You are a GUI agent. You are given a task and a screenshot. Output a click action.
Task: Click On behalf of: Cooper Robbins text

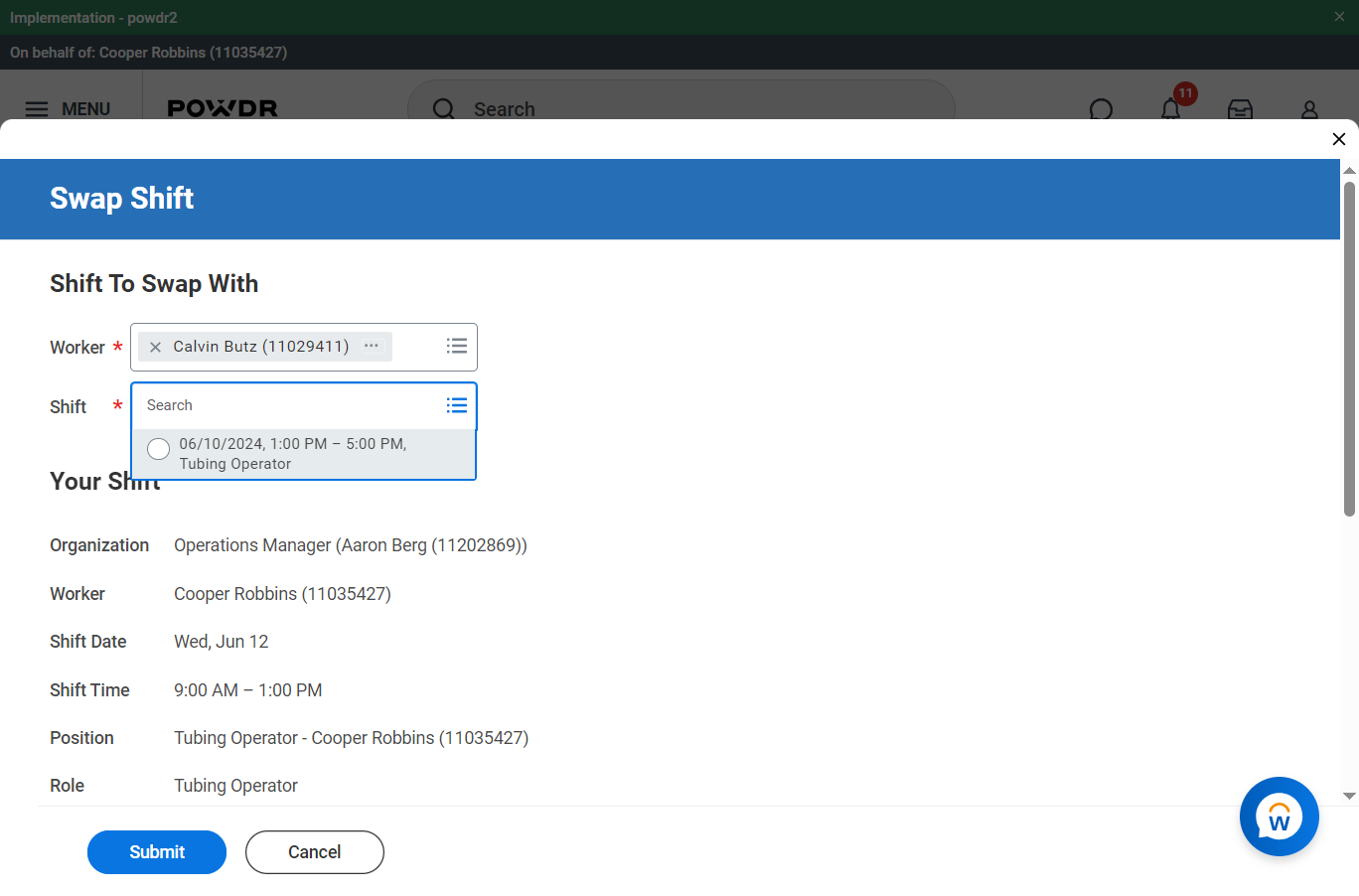(149, 53)
